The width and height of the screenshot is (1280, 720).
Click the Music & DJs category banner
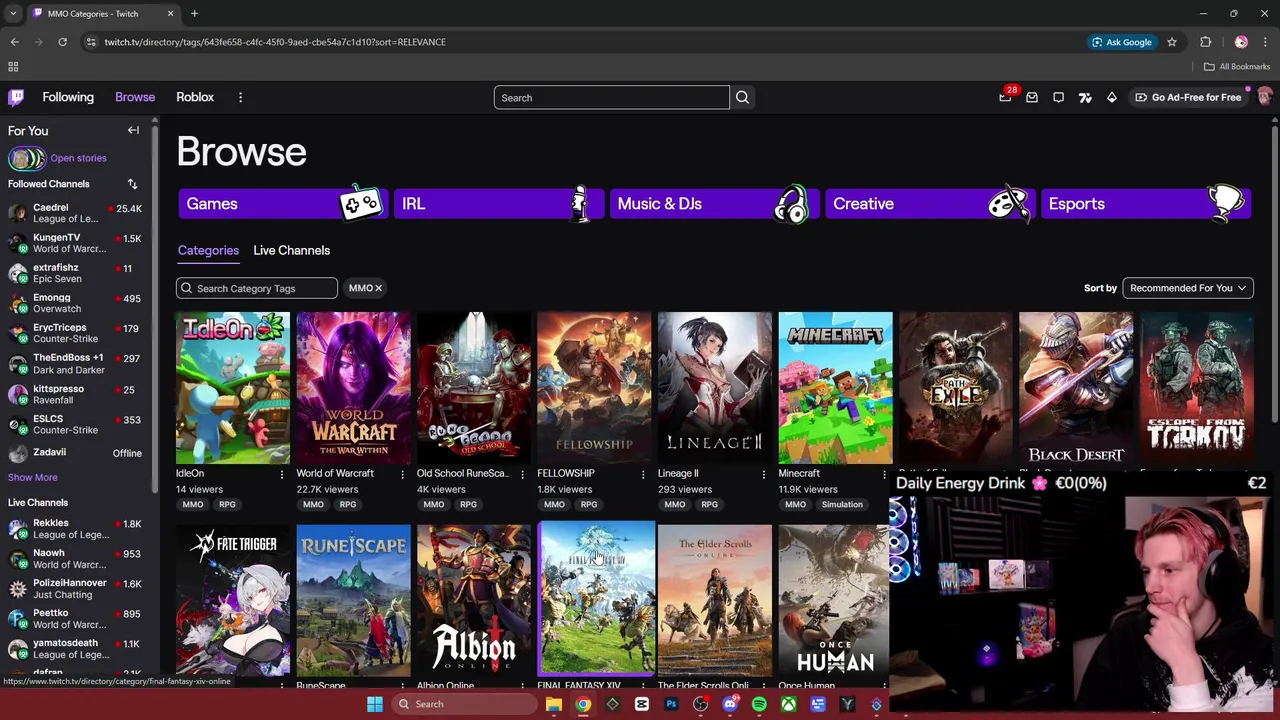[x=715, y=204]
